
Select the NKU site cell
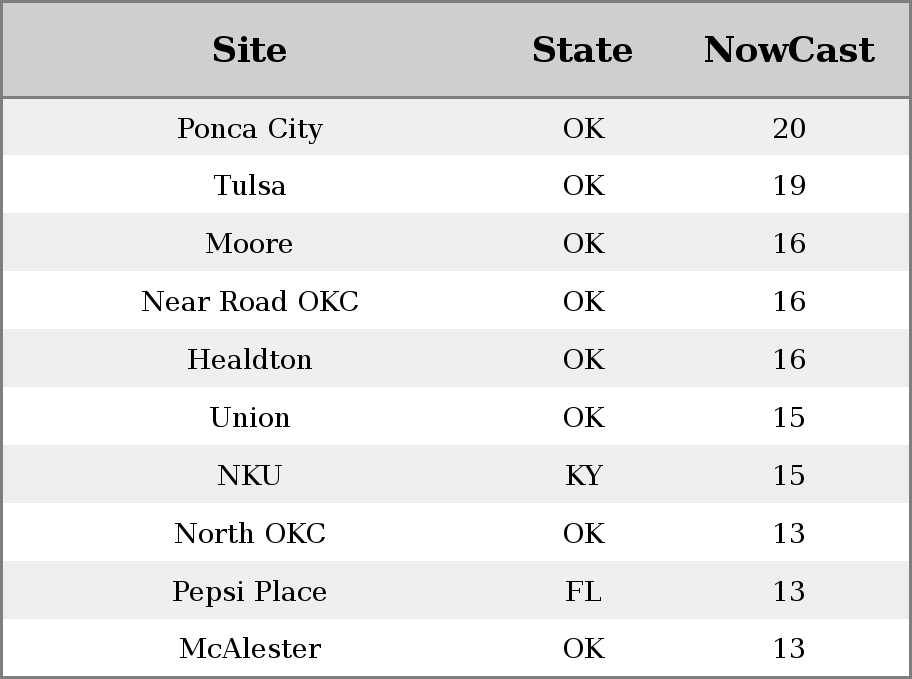250,475
